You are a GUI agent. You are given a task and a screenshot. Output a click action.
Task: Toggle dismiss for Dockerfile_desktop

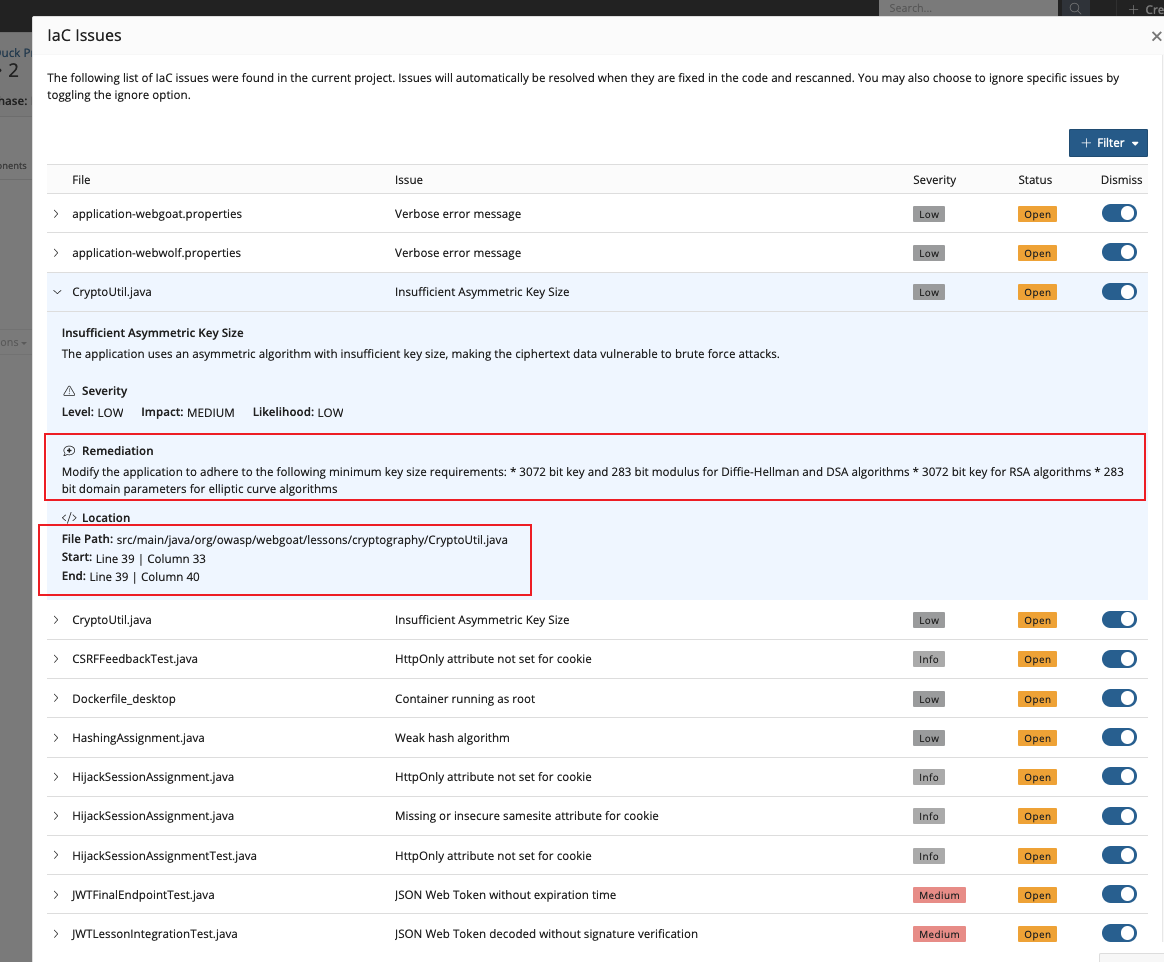point(1119,698)
